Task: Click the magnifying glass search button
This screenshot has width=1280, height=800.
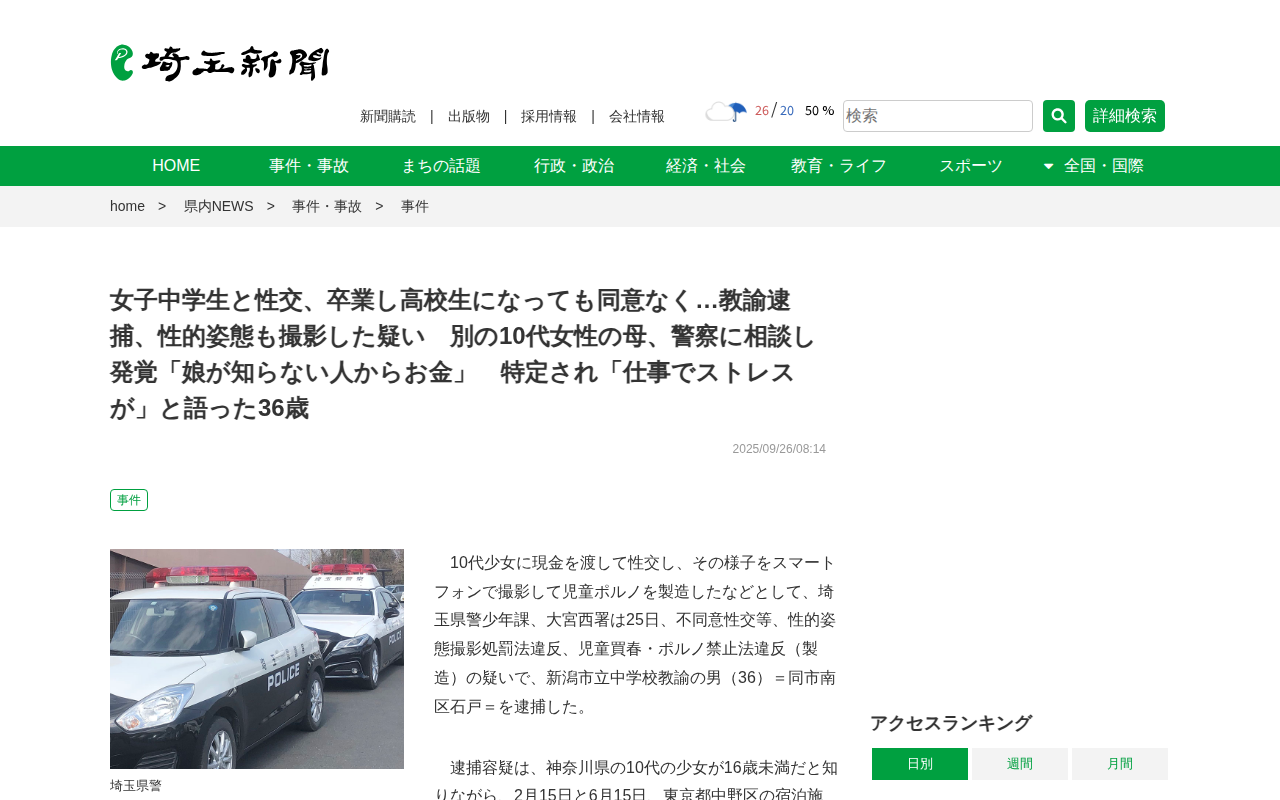Action: click(x=1059, y=116)
